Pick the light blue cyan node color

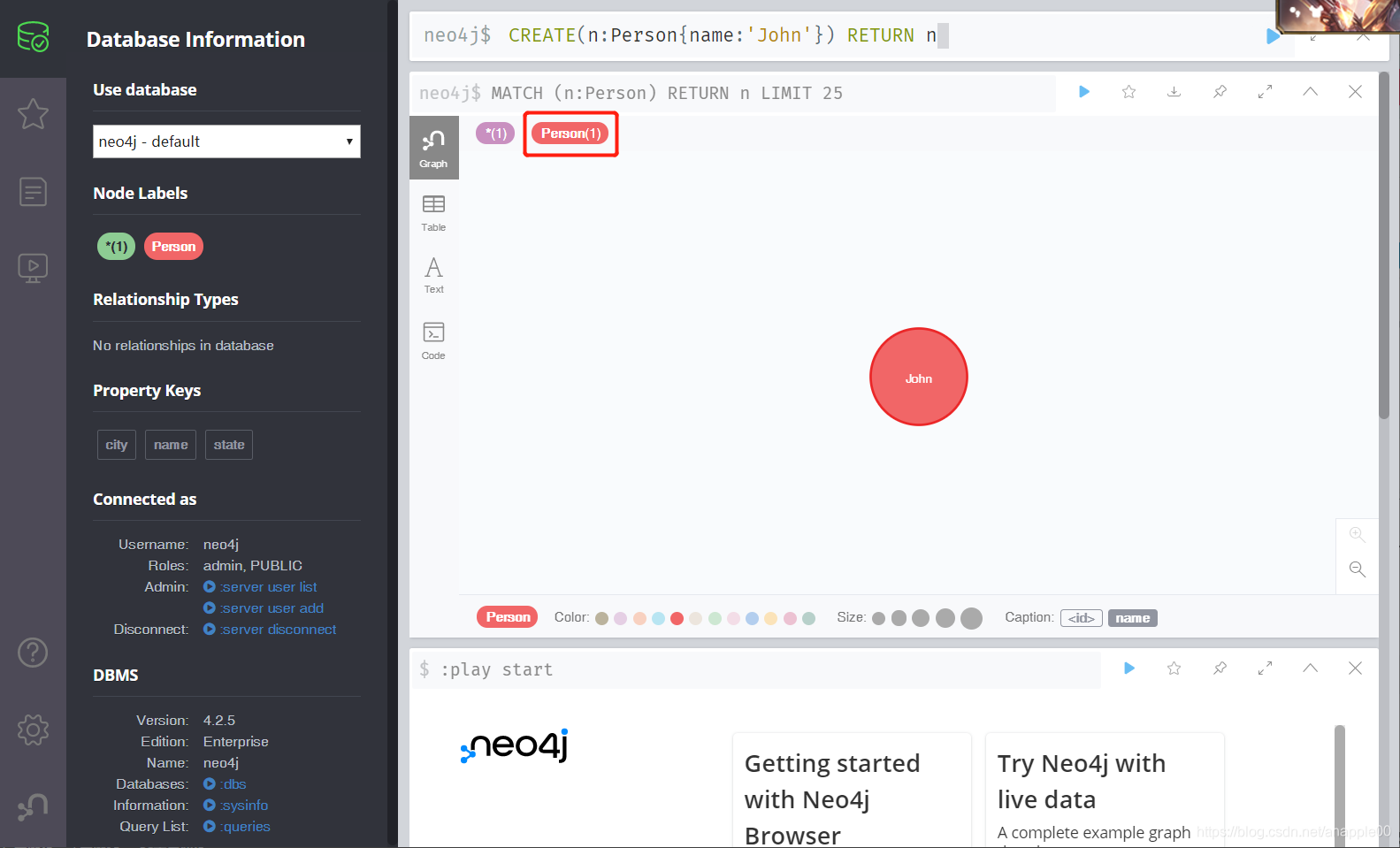pyautogui.click(x=658, y=618)
